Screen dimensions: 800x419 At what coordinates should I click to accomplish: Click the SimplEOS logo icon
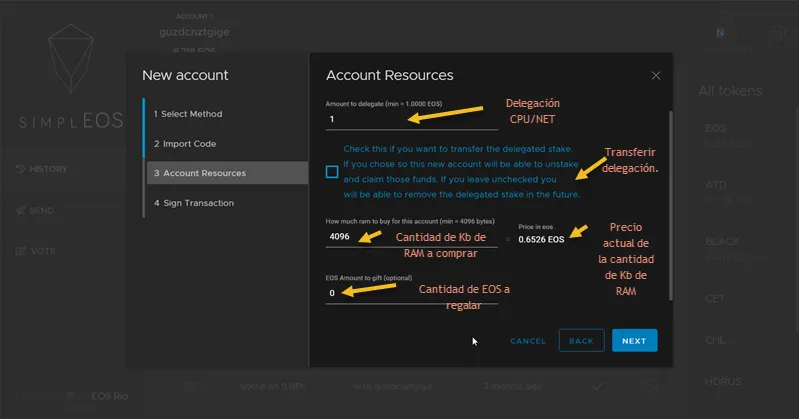(71, 58)
